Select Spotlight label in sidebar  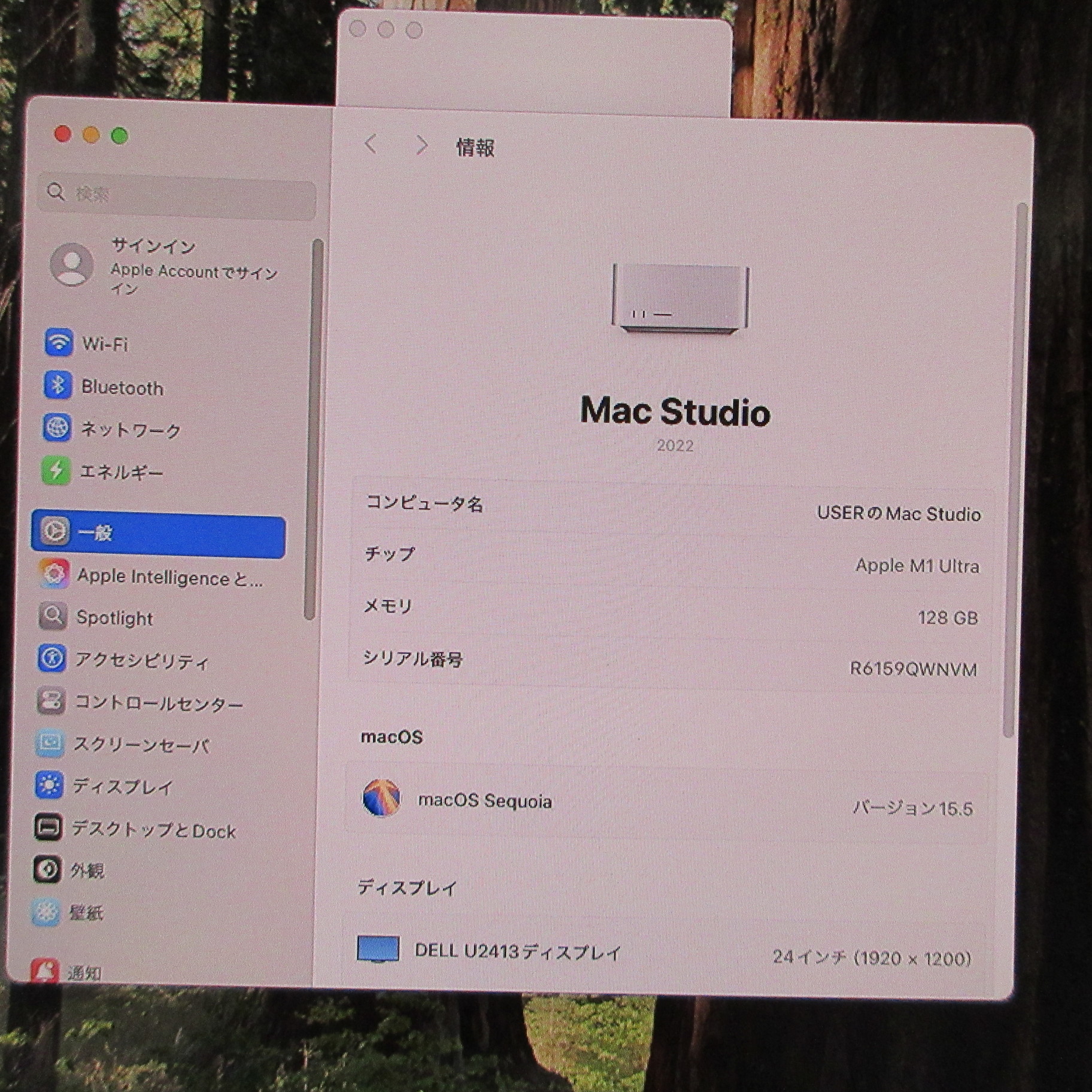pyautogui.click(x=115, y=618)
